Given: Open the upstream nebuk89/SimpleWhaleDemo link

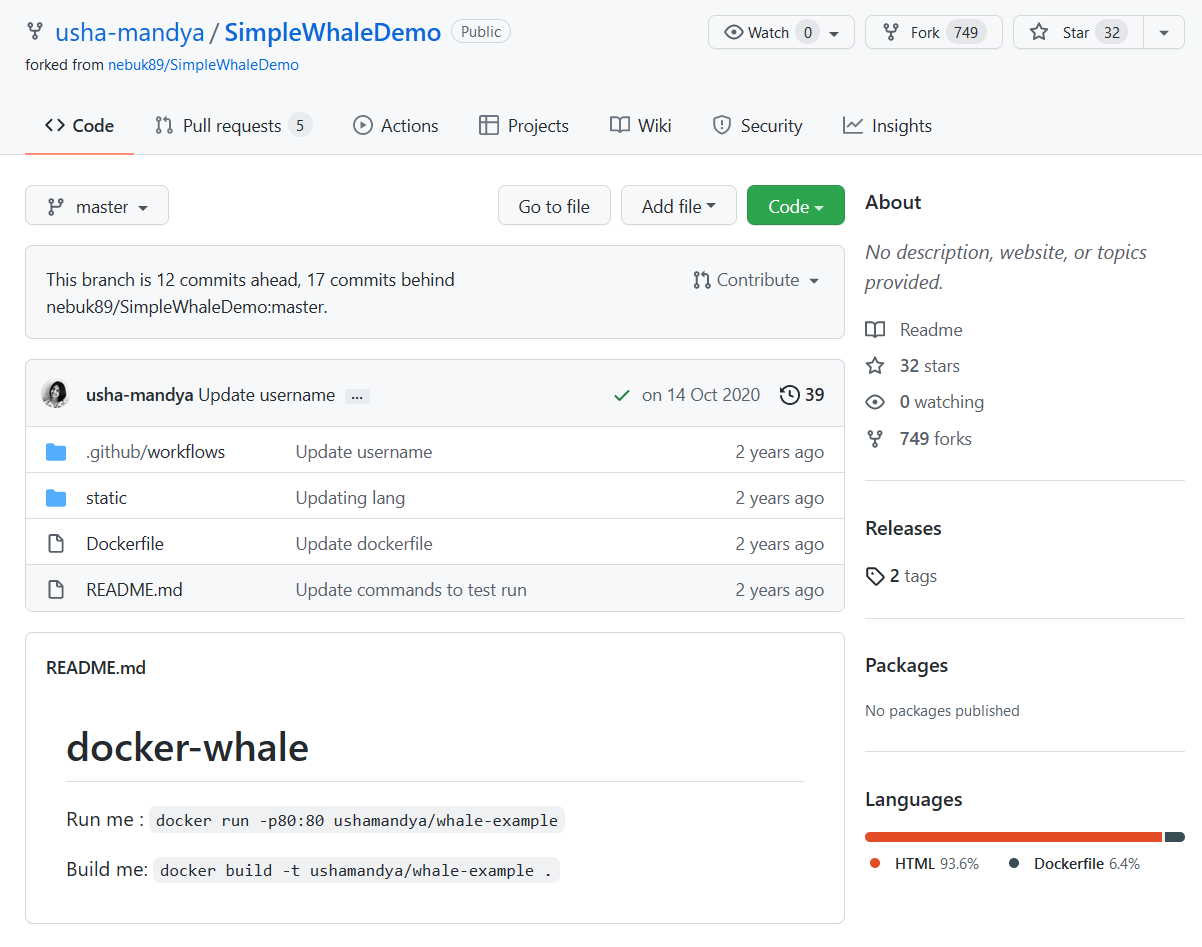Looking at the screenshot, I should (203, 65).
